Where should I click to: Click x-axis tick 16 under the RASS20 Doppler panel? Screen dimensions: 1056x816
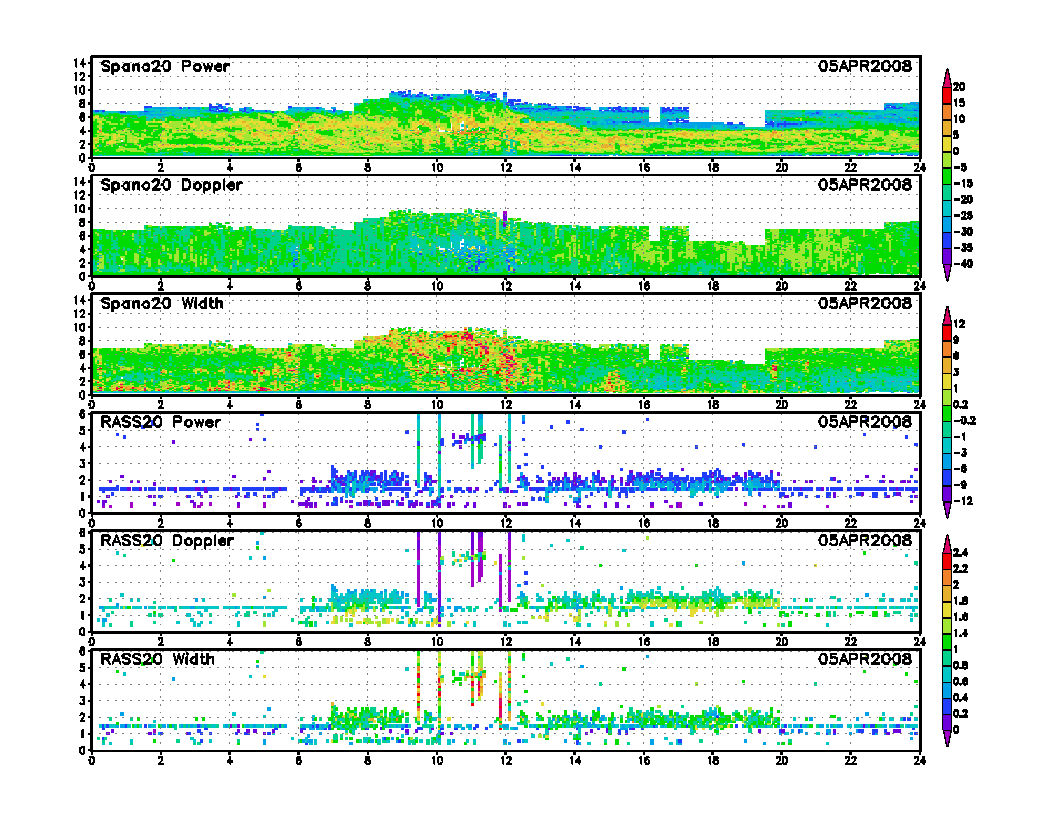coord(644,641)
